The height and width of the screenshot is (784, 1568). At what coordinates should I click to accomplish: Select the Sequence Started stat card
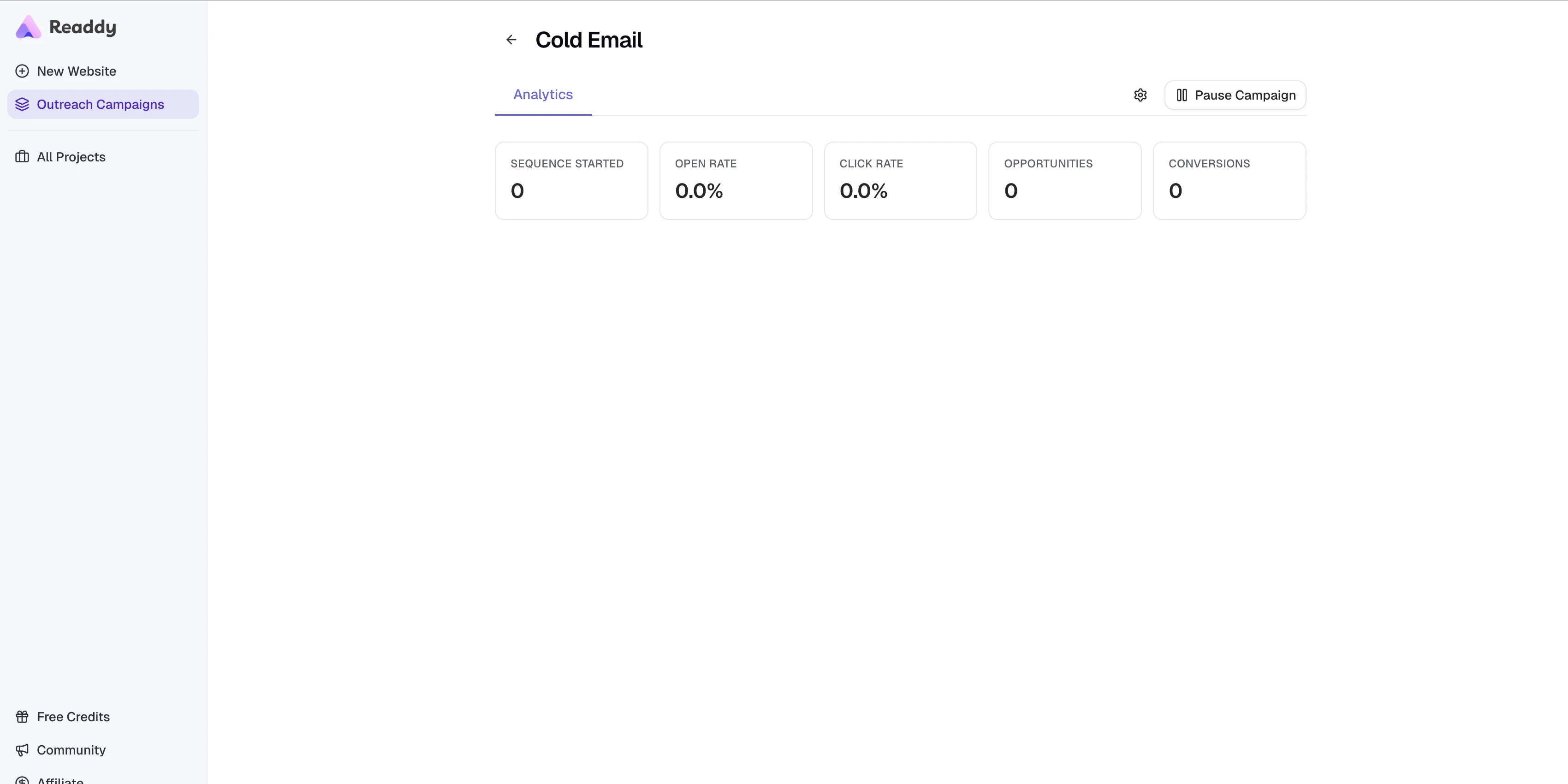(x=571, y=180)
